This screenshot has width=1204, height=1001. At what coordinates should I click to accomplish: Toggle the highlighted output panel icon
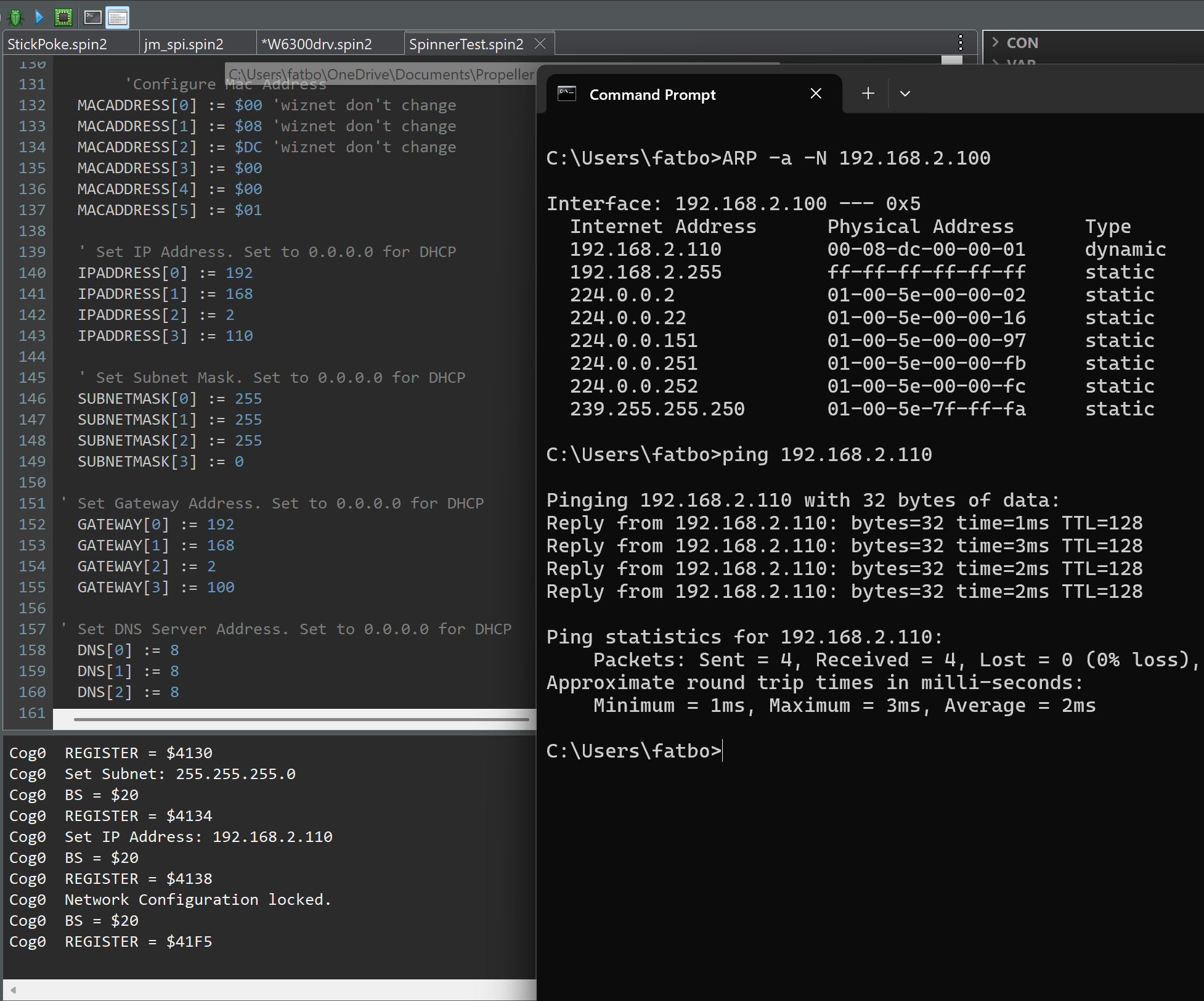point(117,17)
